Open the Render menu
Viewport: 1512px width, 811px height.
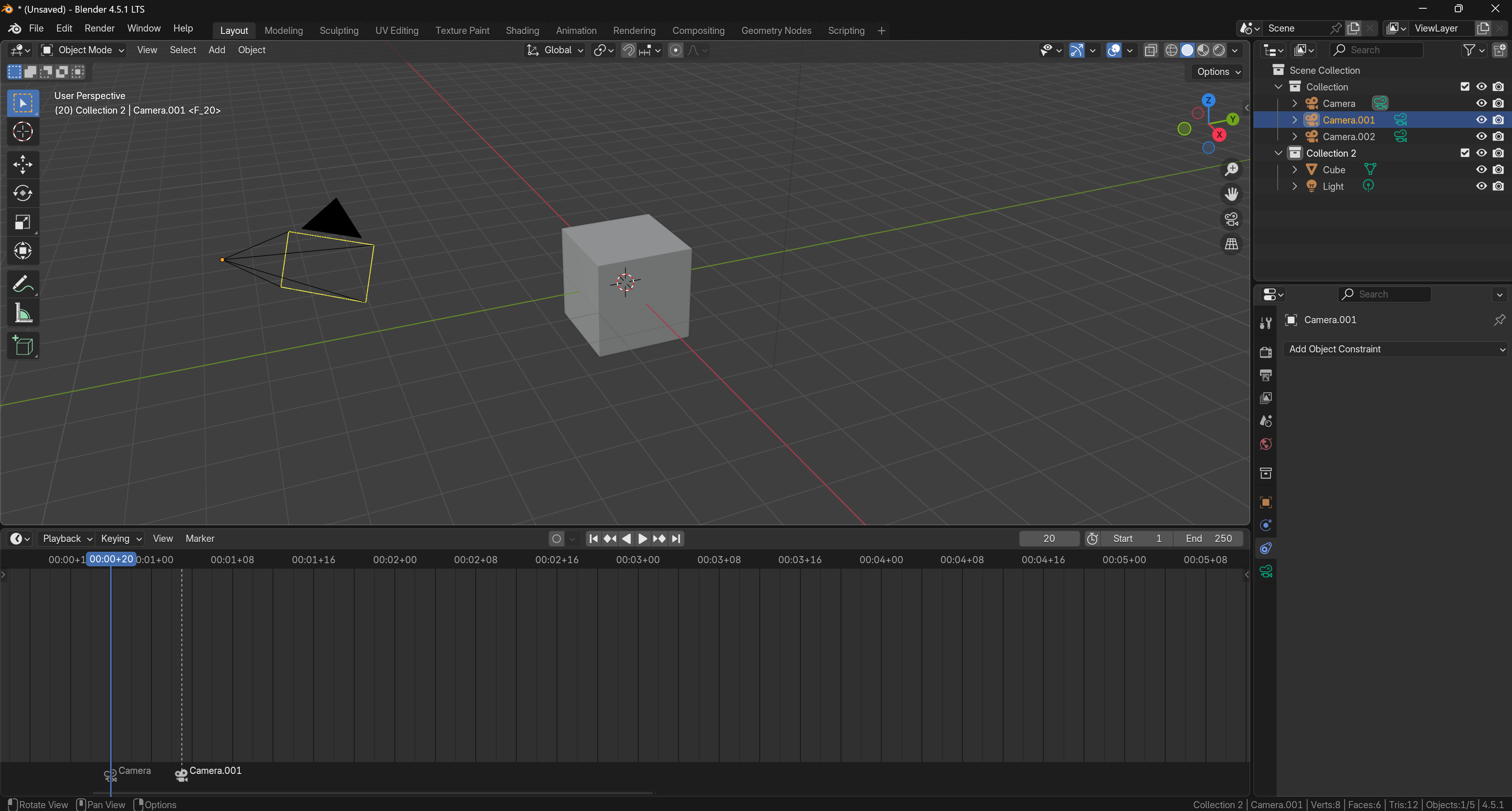point(99,28)
